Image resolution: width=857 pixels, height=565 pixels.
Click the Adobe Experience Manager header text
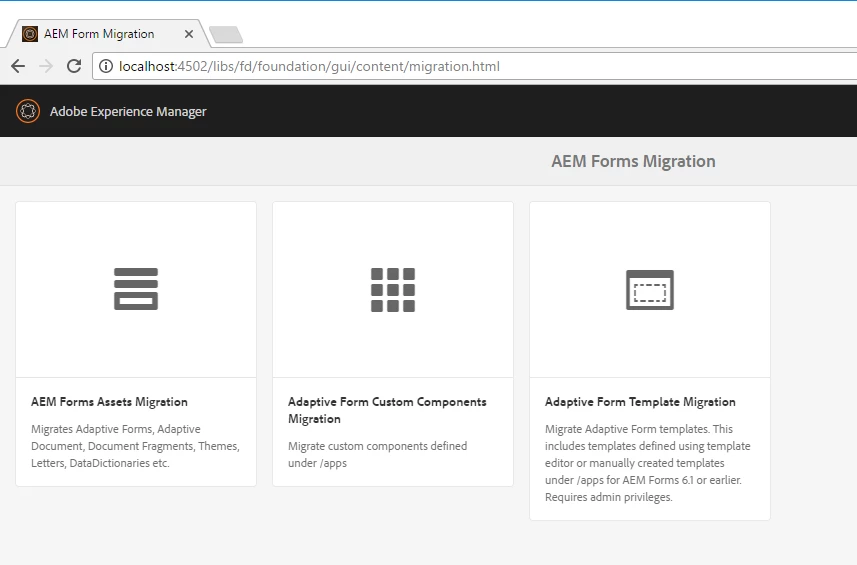[x=128, y=111]
